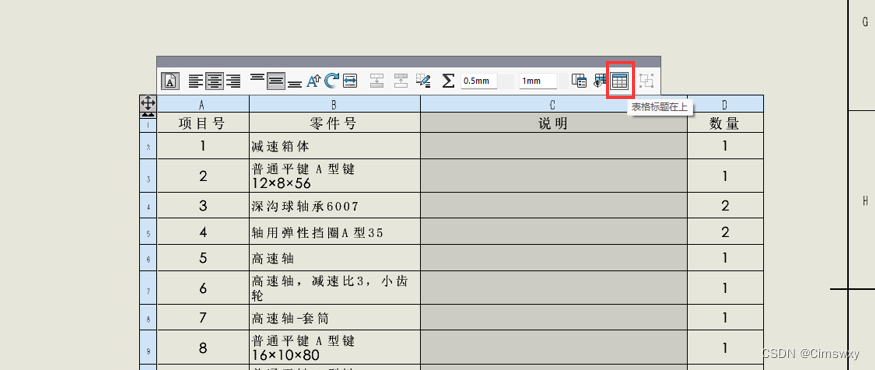Click item number 6 cell

(203, 288)
